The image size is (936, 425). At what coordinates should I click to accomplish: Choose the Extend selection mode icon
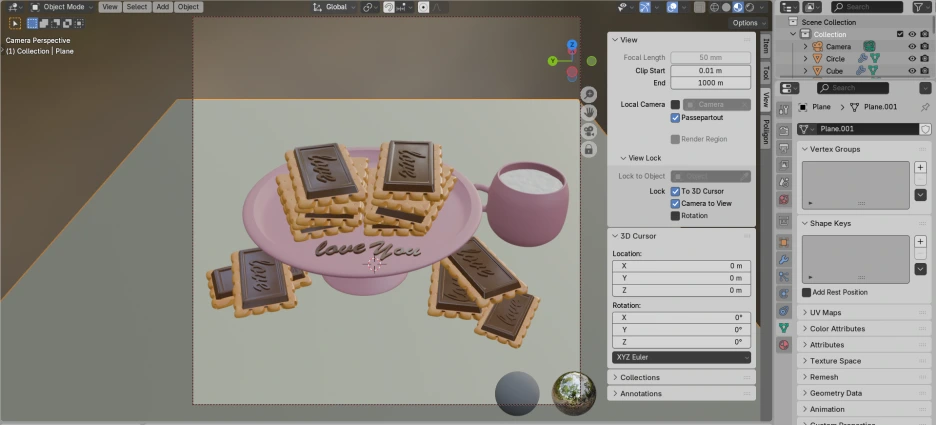[44, 23]
